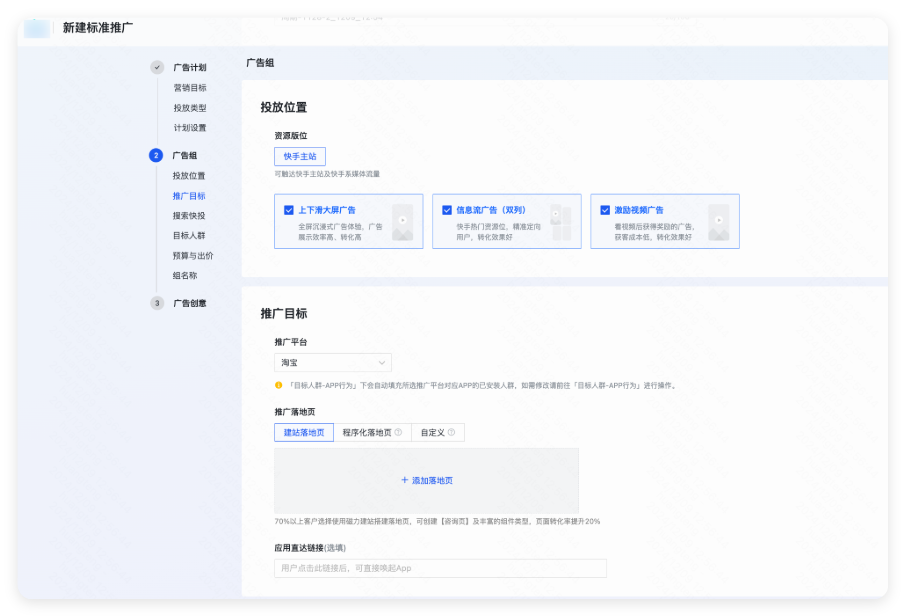The width and height of the screenshot is (905, 616).
Task: Click the preview thumbnail in 上下滑大屏广告 card
Action: click(x=402, y=222)
